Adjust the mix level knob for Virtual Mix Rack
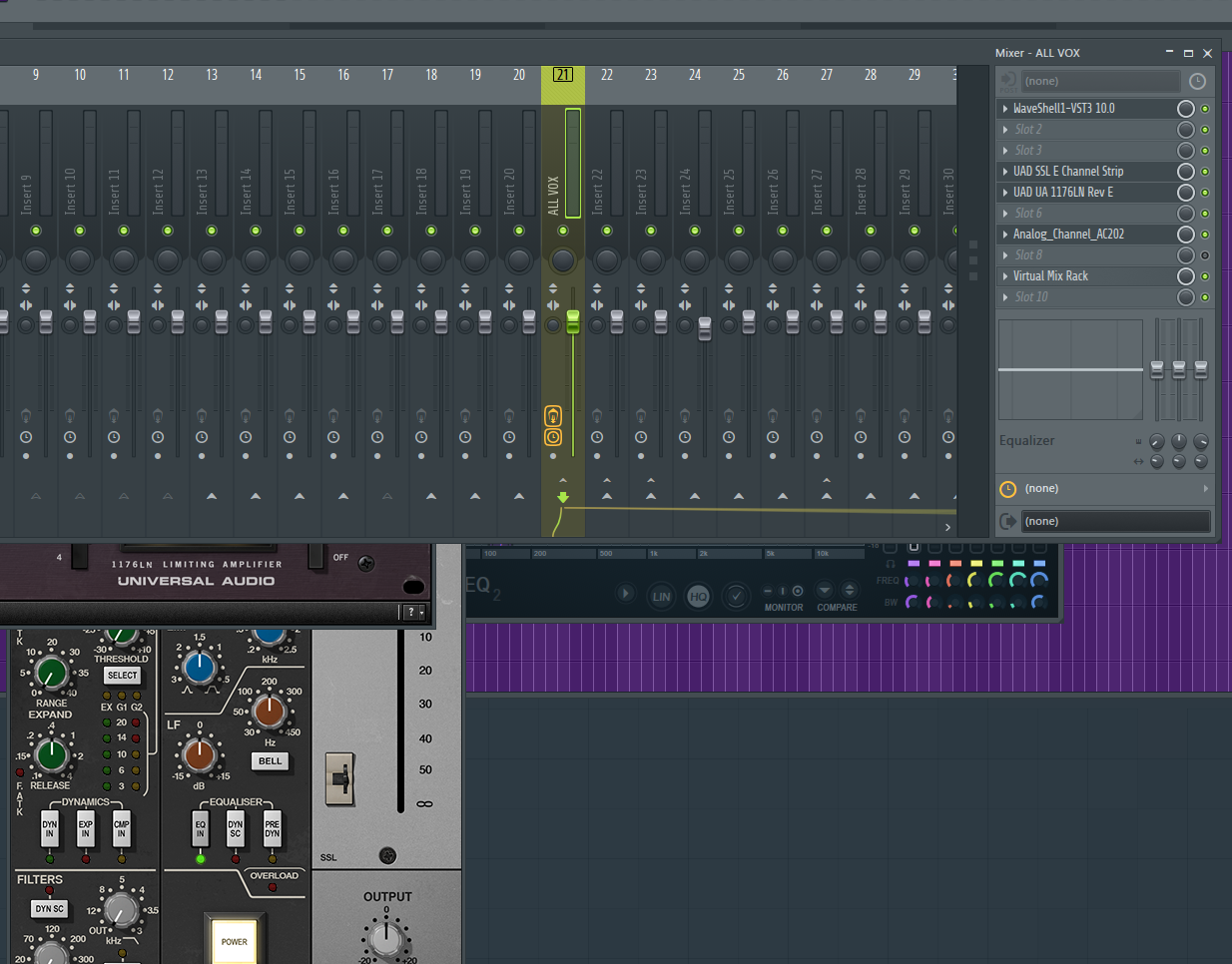Image resolution: width=1232 pixels, height=964 pixels. pos(1186,275)
